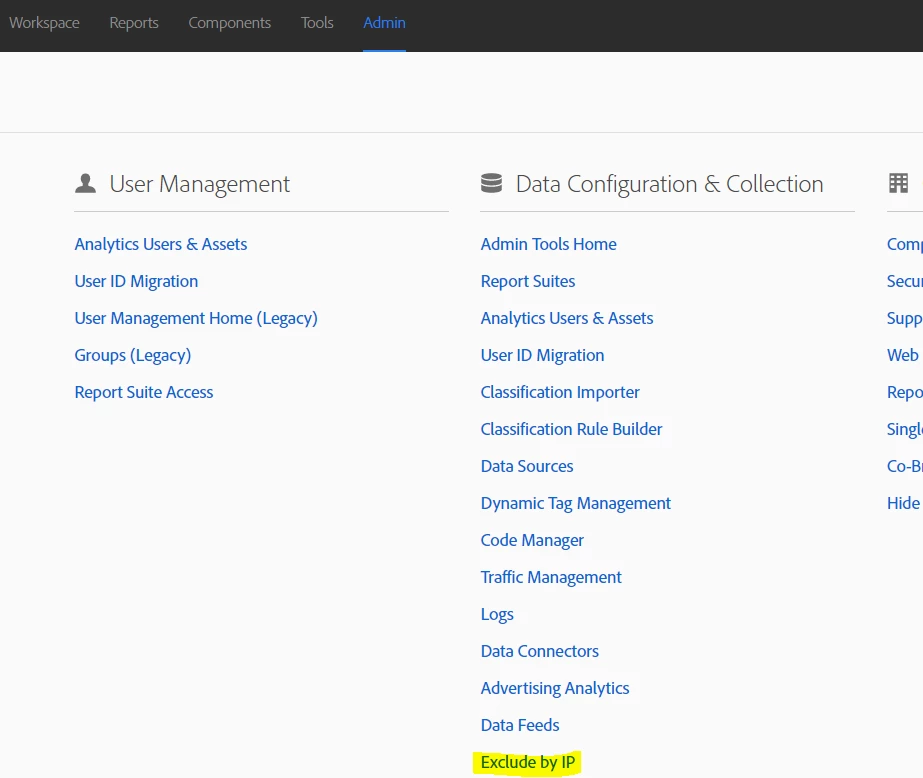Open Data Feeds link

520,725
